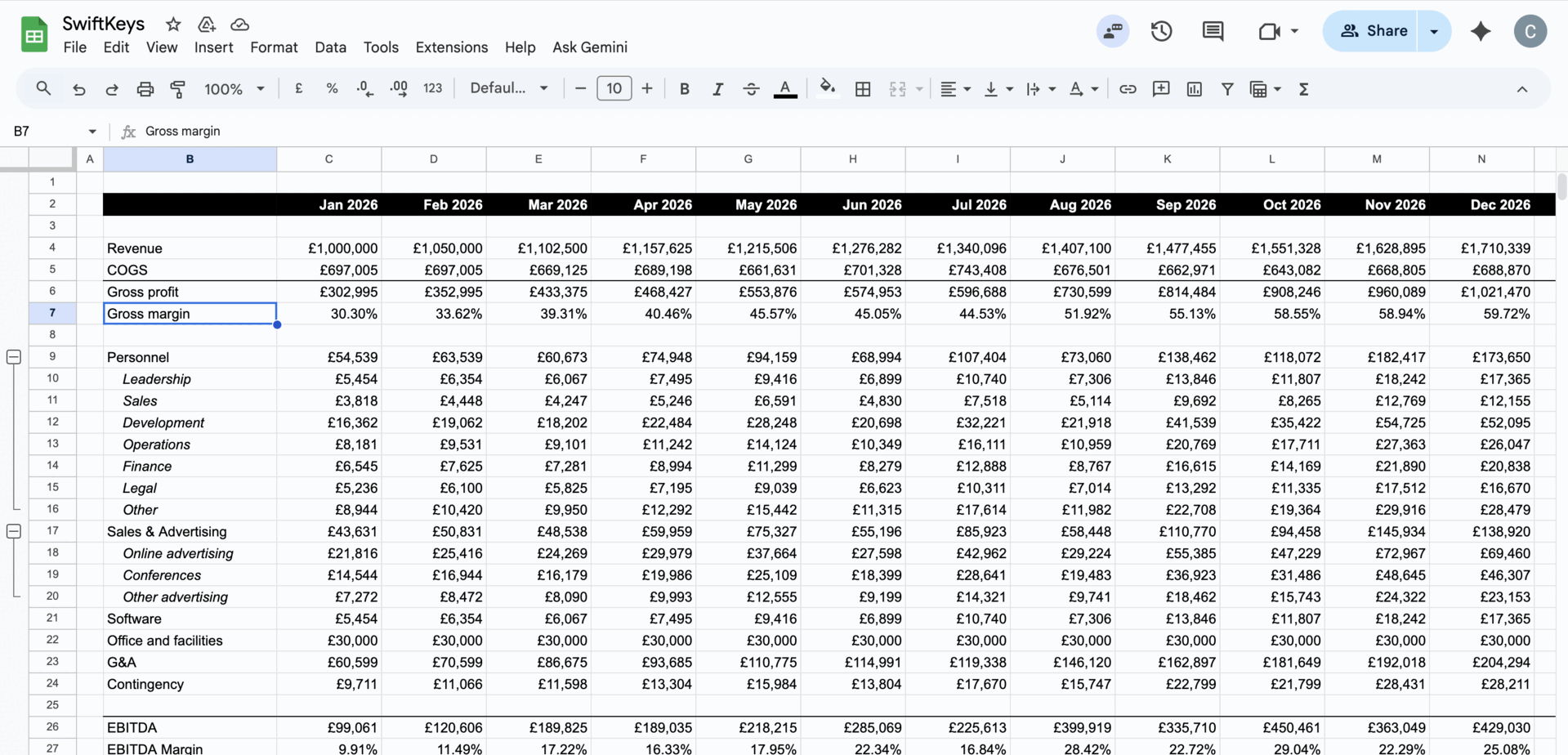The height and width of the screenshot is (755, 1568).
Task: Collapse the Sales & Advertising row group
Action: 14,531
